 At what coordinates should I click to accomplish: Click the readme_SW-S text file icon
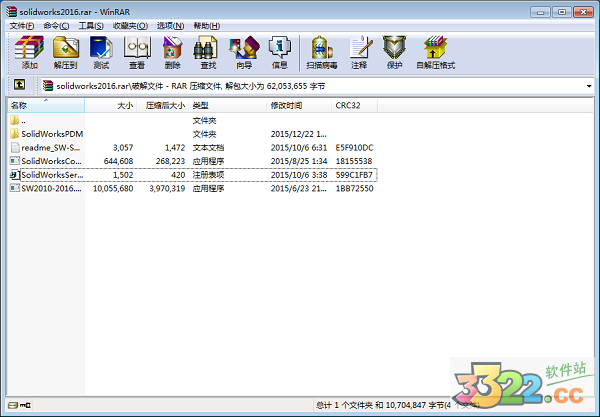[15, 147]
